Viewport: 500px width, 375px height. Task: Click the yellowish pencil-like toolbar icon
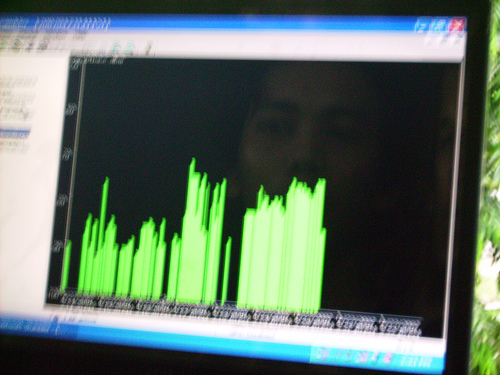click(x=148, y=49)
